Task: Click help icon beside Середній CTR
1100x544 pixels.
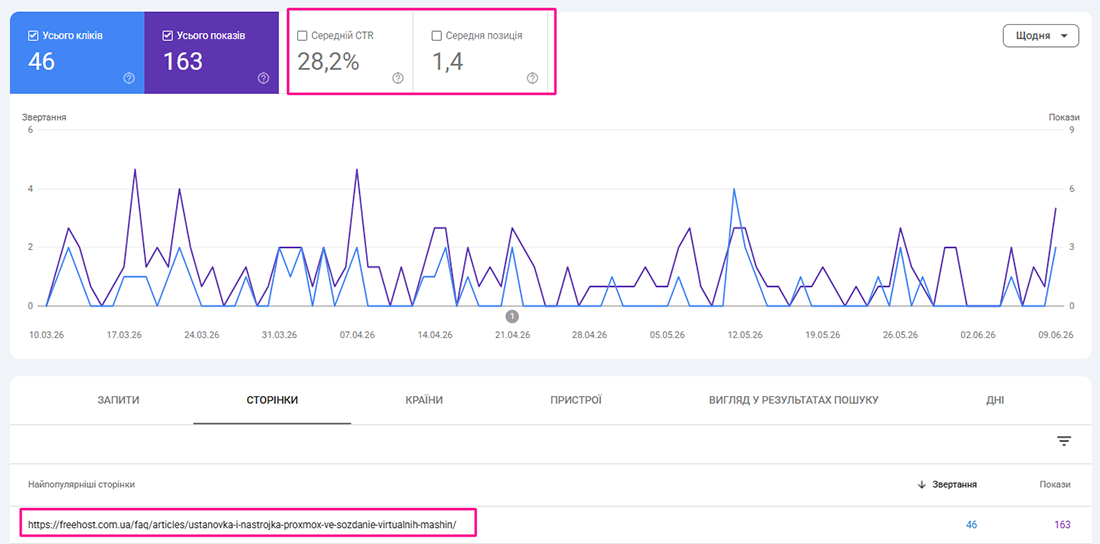Action: (398, 78)
